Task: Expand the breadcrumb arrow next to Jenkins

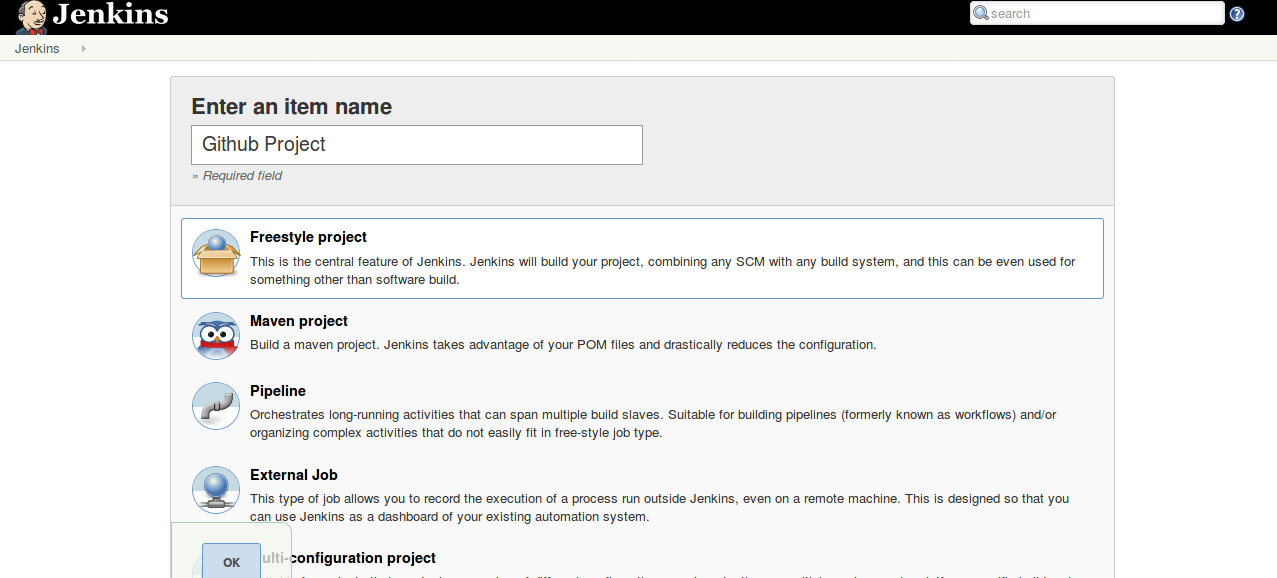Action: tap(83, 49)
